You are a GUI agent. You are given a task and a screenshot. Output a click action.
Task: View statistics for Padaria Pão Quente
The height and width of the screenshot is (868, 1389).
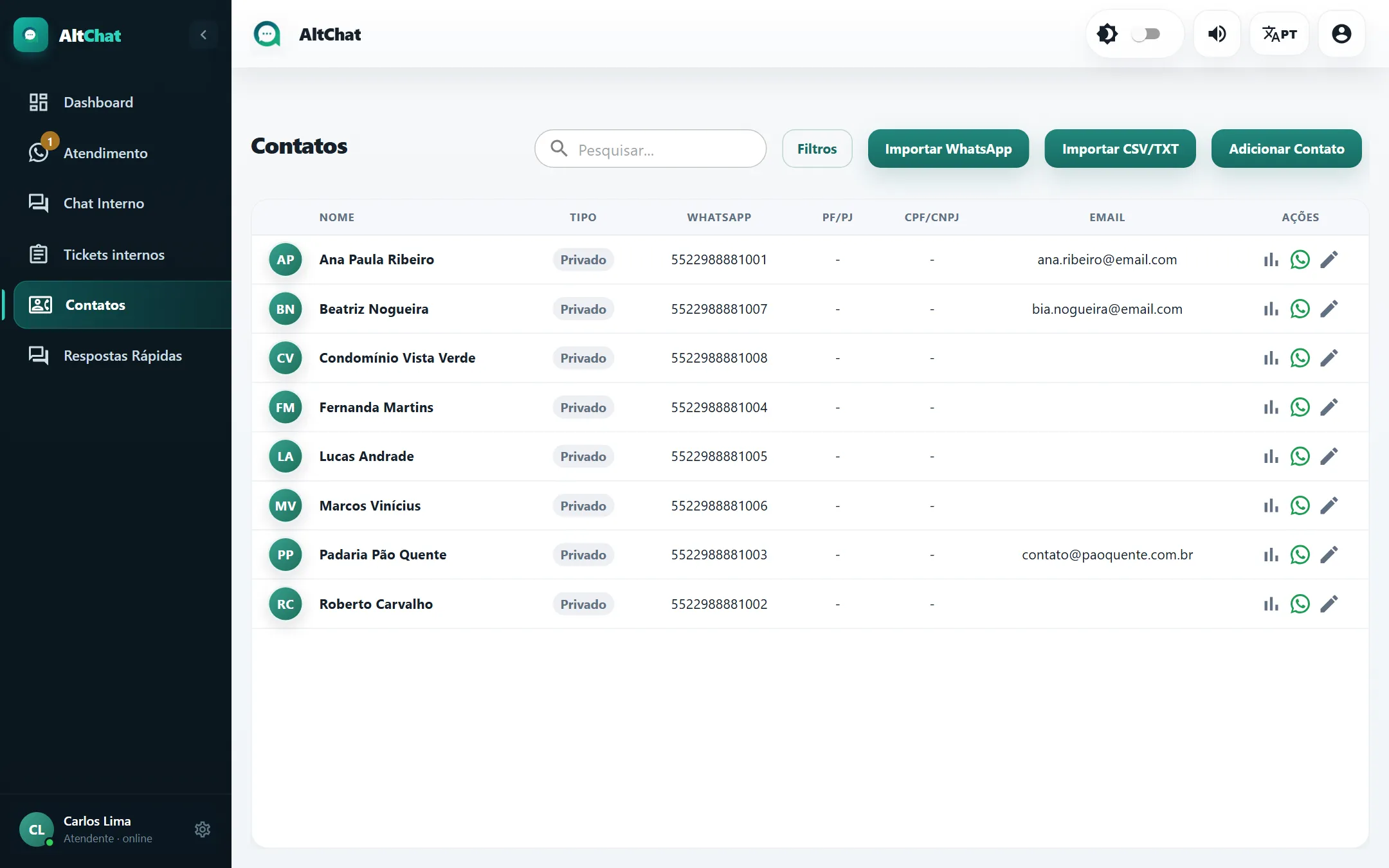click(x=1271, y=555)
